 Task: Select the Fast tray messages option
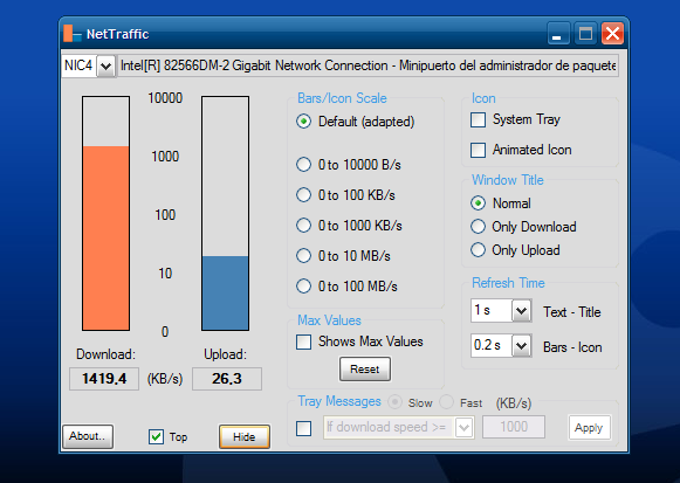(446, 402)
